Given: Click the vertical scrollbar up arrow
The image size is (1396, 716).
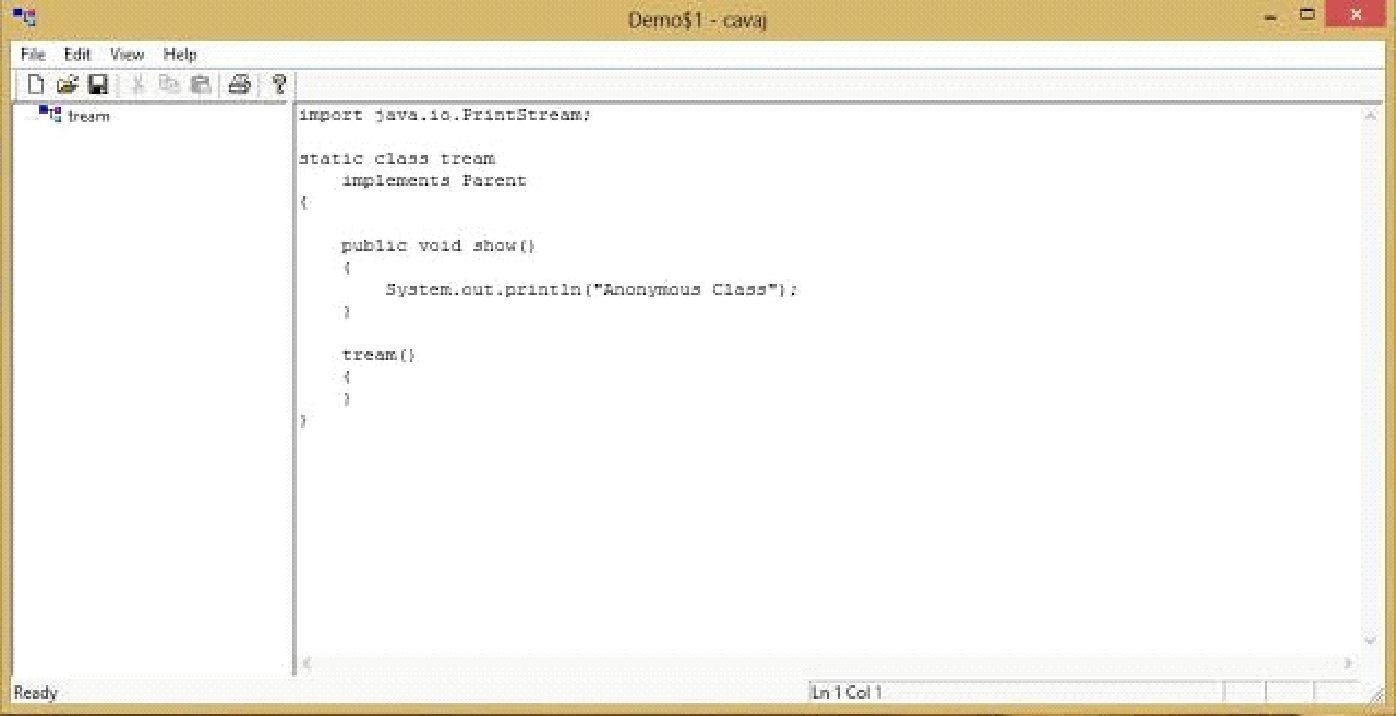Looking at the screenshot, I should pos(1370,116).
